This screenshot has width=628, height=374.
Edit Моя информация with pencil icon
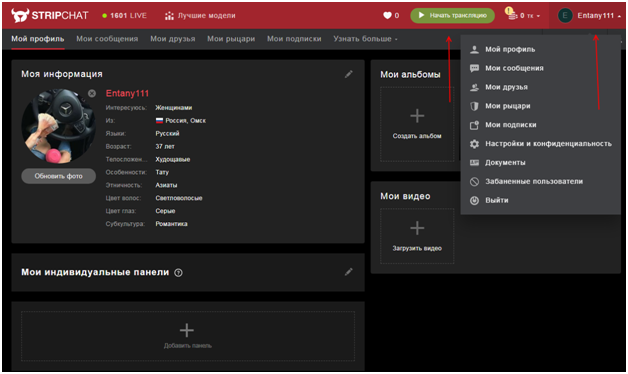coord(348,74)
